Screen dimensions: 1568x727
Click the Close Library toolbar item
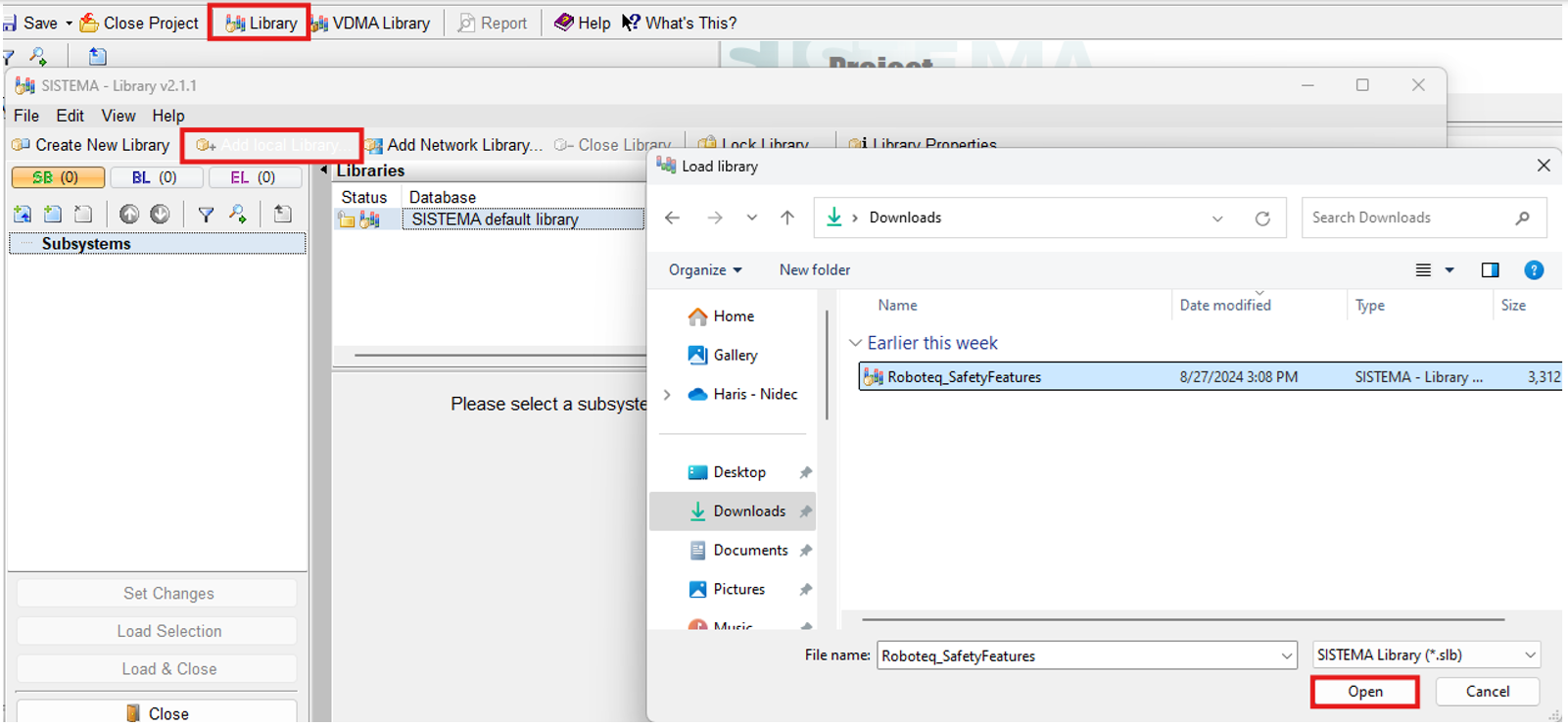point(612,145)
